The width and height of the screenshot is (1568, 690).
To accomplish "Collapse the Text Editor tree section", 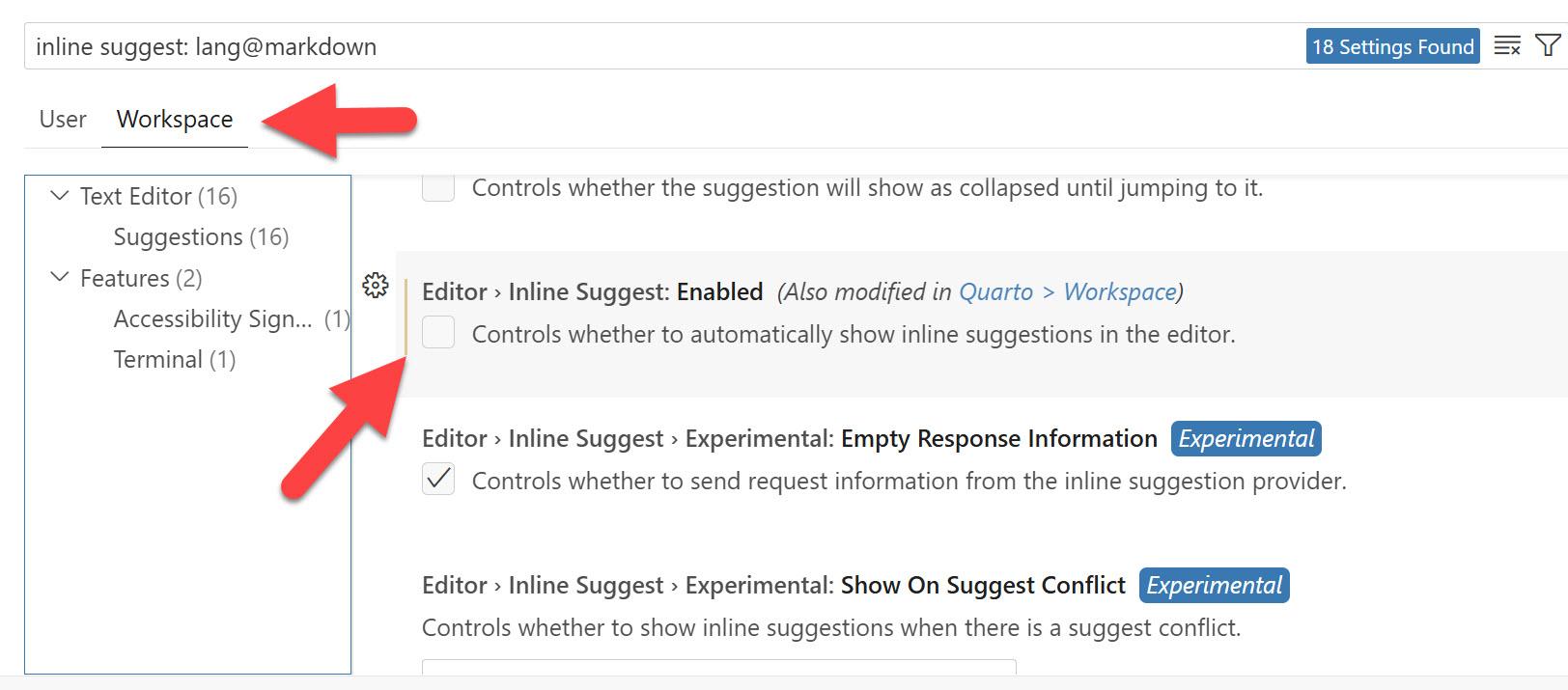I will [60, 196].
